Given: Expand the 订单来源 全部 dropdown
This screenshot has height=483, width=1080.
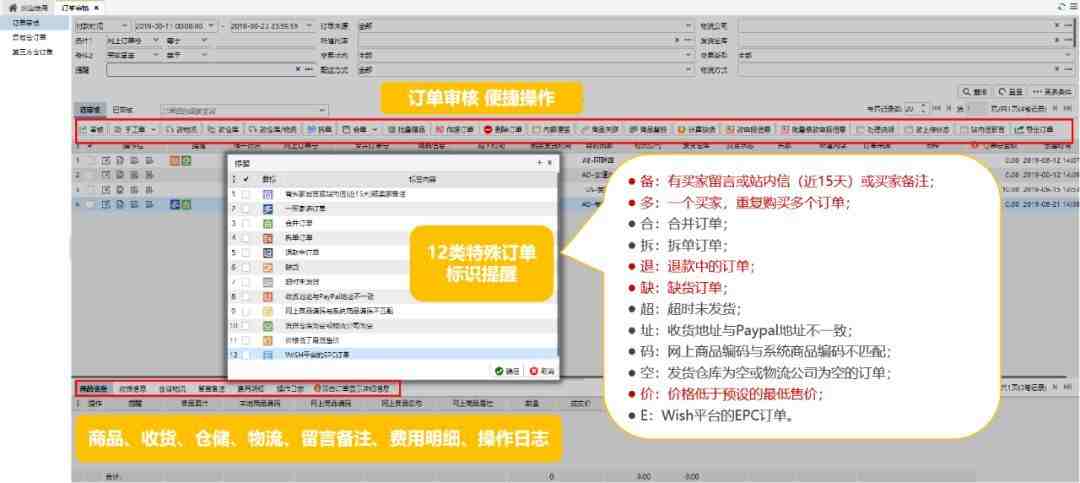Looking at the screenshot, I should [689, 26].
